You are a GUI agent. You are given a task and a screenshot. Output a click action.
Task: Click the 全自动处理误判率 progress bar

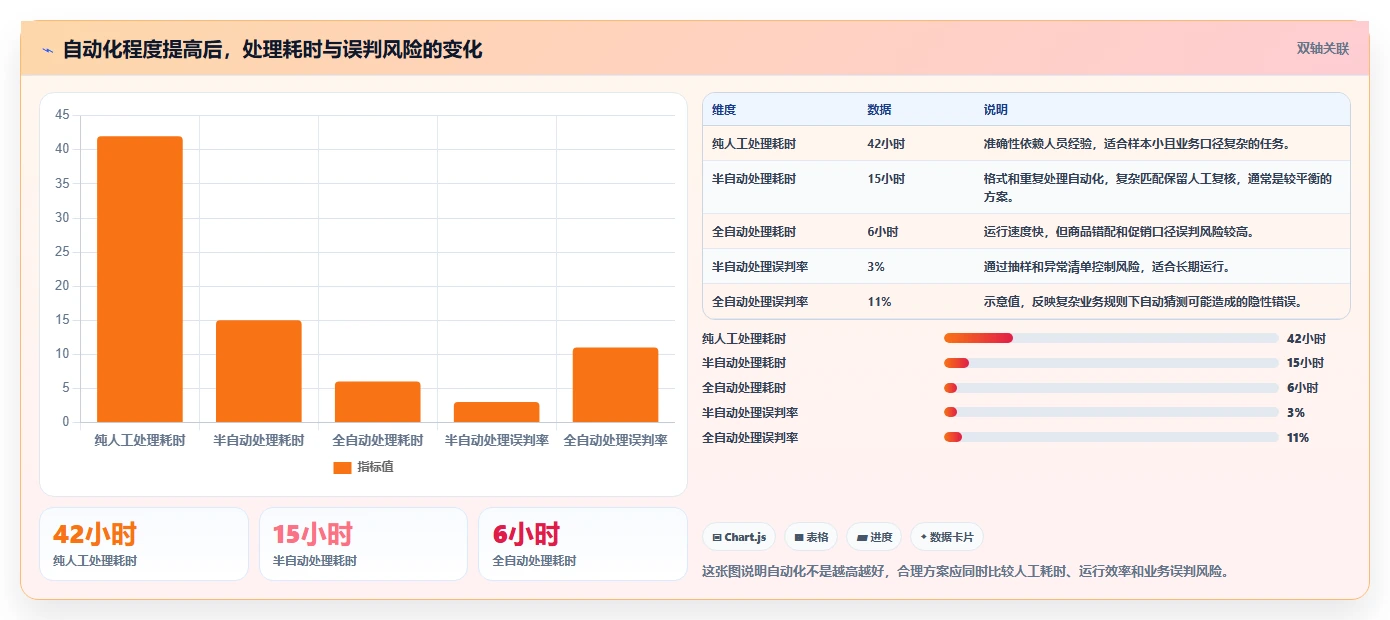point(1111,437)
